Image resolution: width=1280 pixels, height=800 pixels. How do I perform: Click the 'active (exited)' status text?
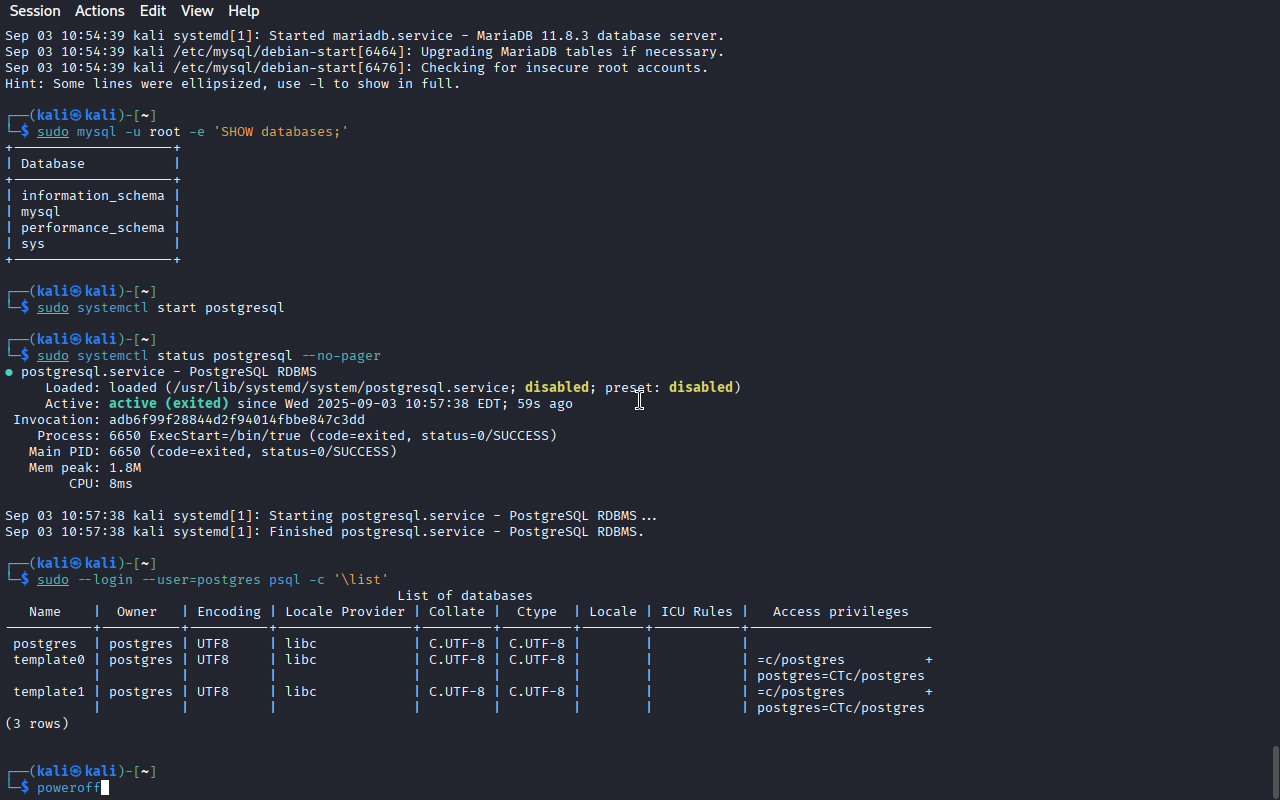169,404
